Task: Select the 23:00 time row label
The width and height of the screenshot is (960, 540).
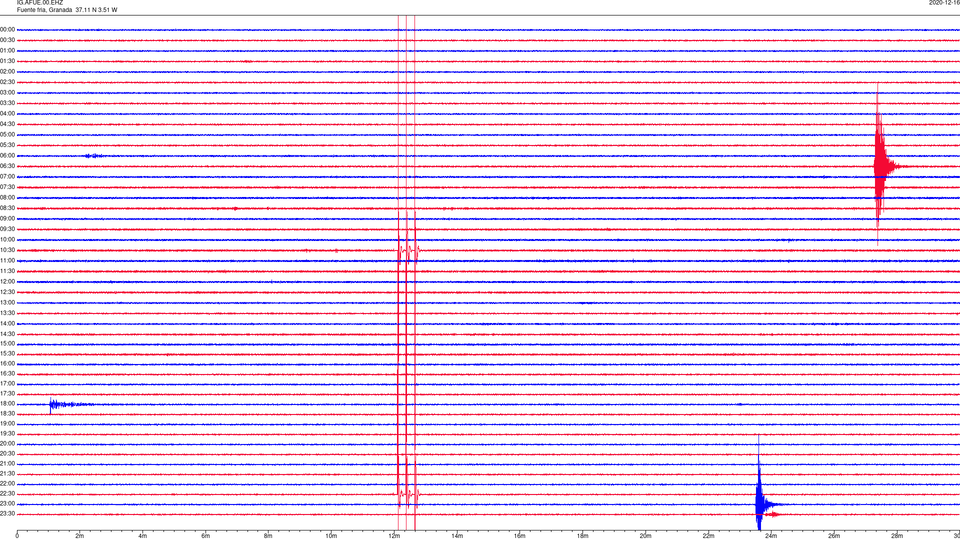Action: click(x=7, y=503)
